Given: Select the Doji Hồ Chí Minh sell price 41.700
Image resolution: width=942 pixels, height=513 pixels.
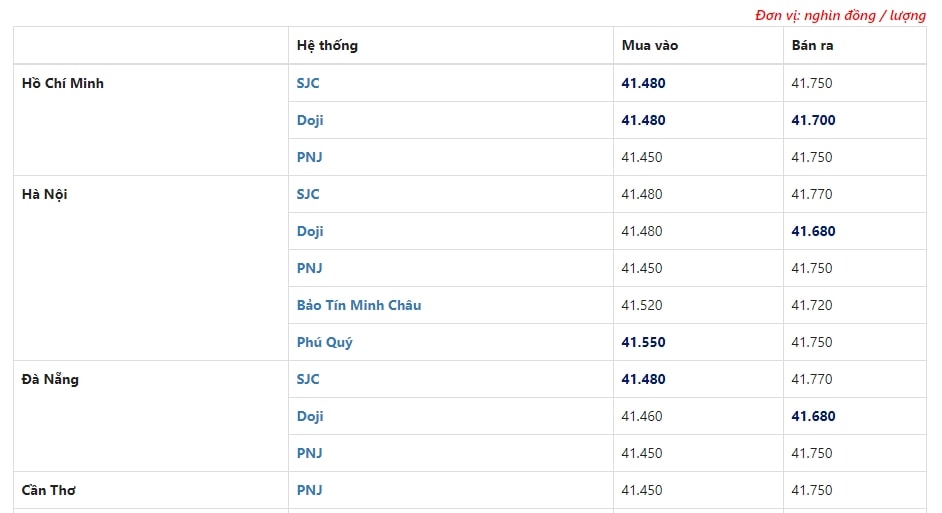Looking at the screenshot, I should [813, 120].
